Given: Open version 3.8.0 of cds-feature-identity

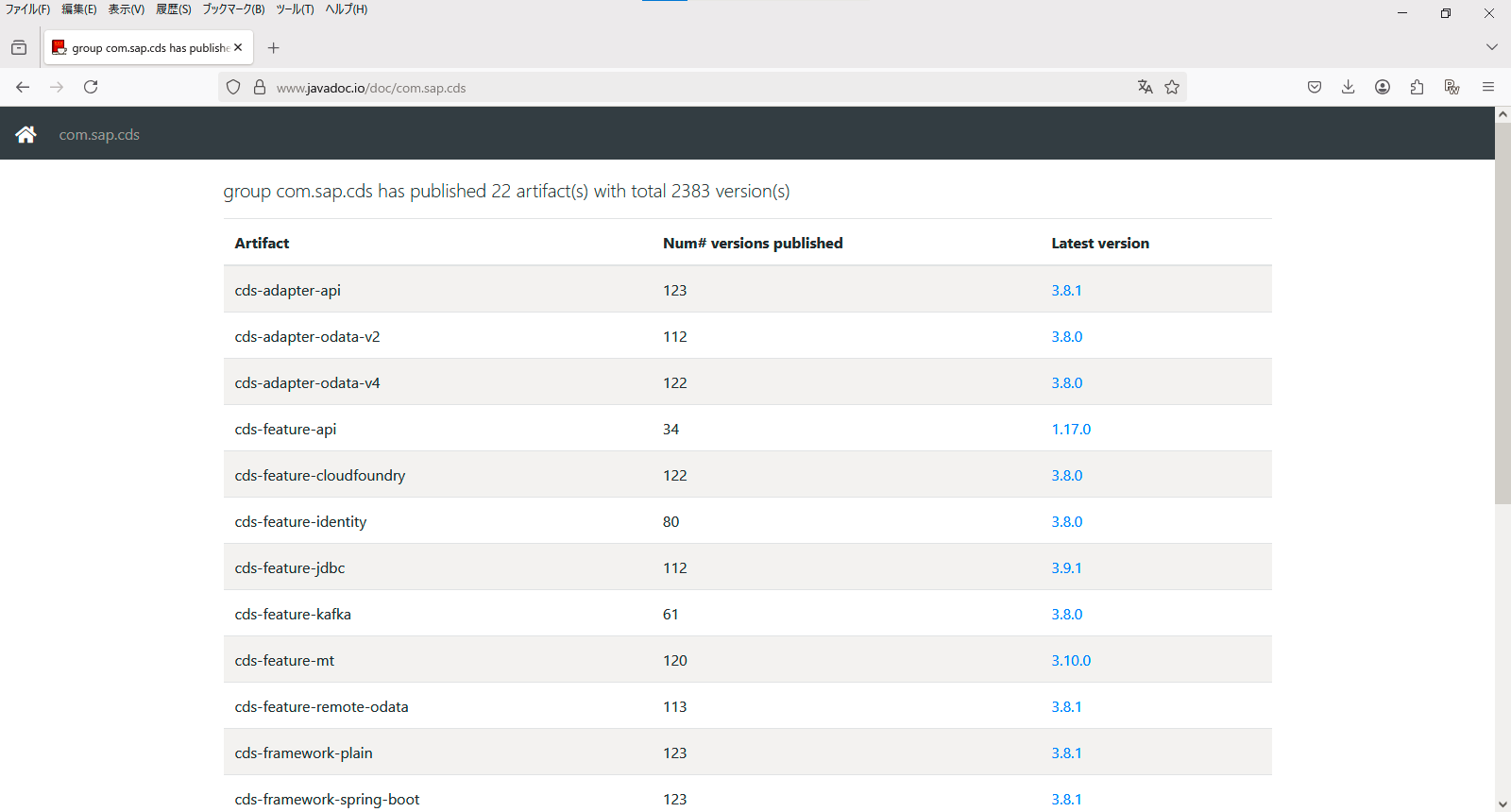Looking at the screenshot, I should click(1067, 521).
